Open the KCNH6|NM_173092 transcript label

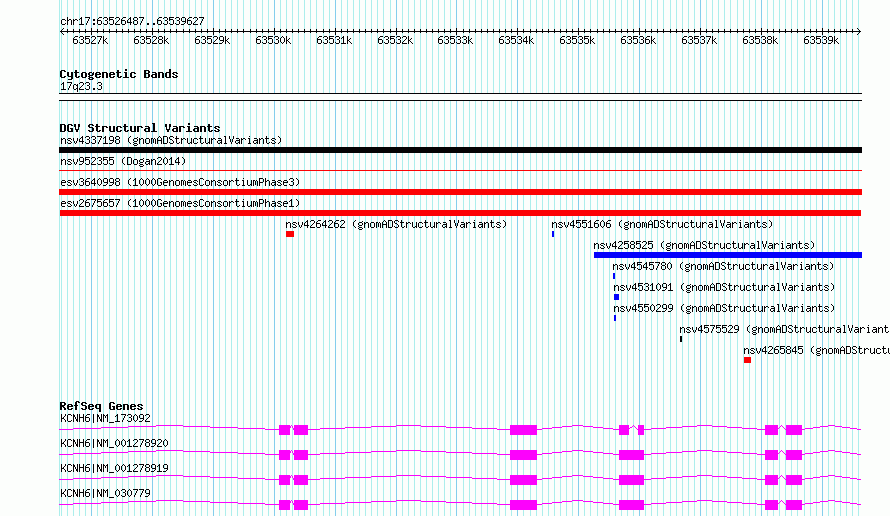pos(105,418)
